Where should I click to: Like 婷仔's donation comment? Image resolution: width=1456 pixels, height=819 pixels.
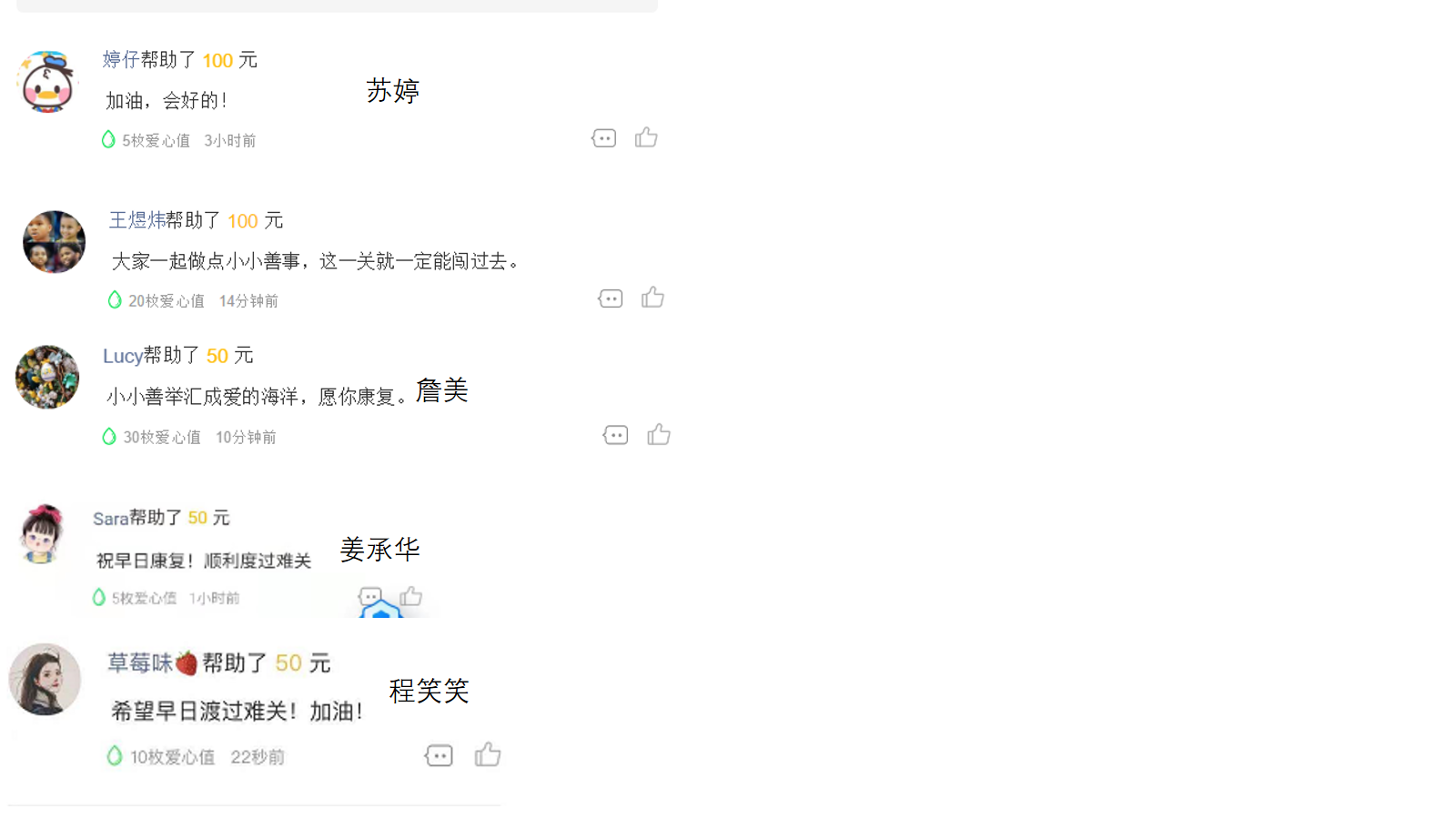click(646, 137)
